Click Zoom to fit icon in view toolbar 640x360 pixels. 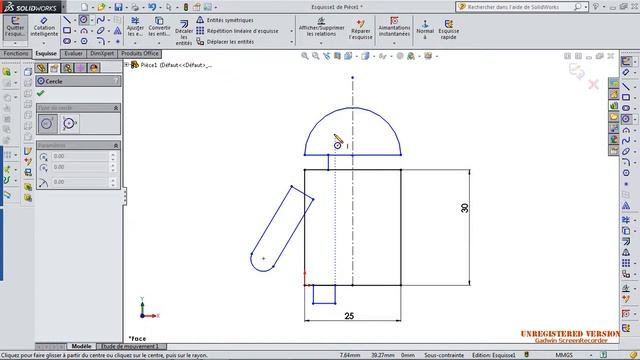305,56
